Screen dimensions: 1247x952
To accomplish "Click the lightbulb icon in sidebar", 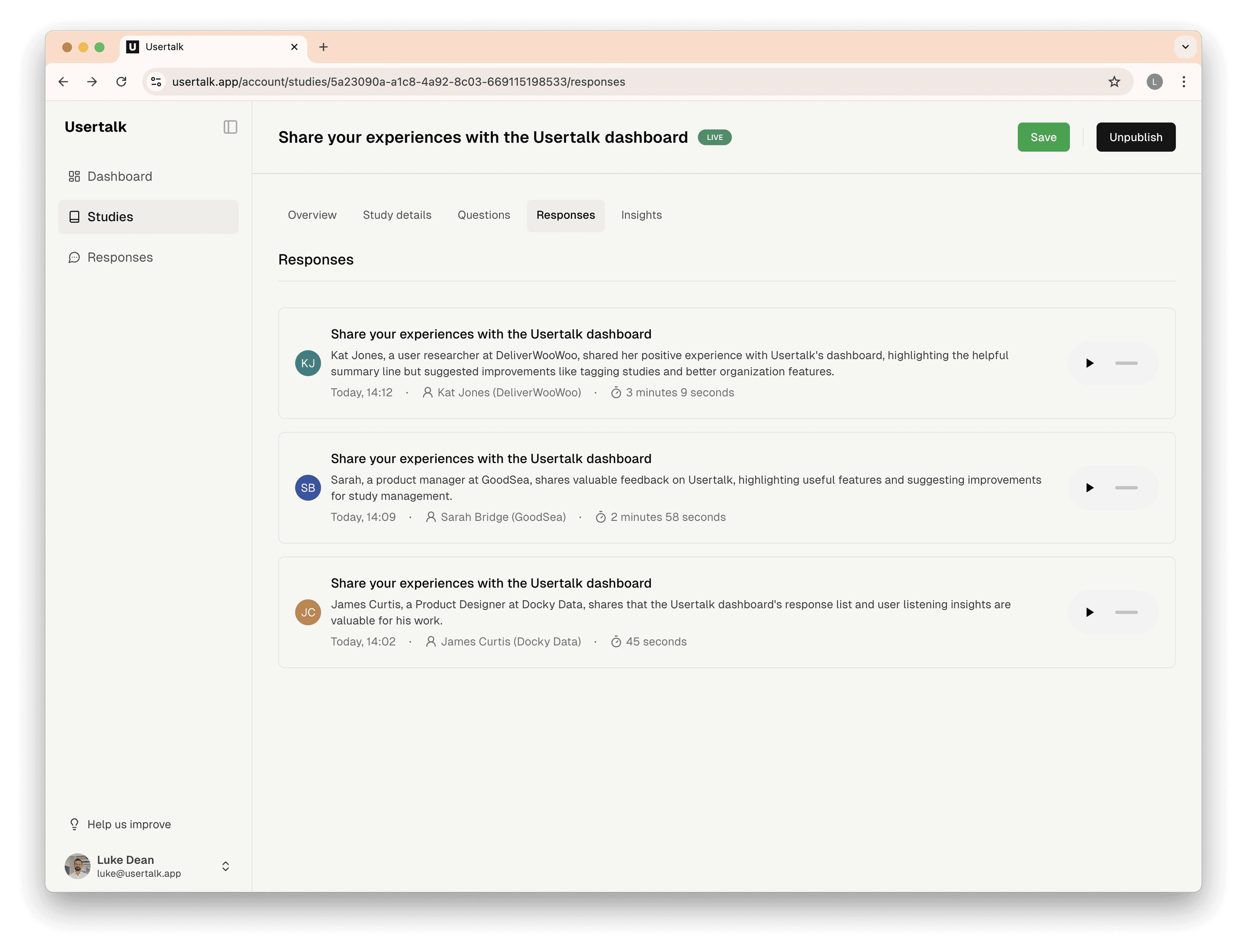I will pyautogui.click(x=74, y=824).
